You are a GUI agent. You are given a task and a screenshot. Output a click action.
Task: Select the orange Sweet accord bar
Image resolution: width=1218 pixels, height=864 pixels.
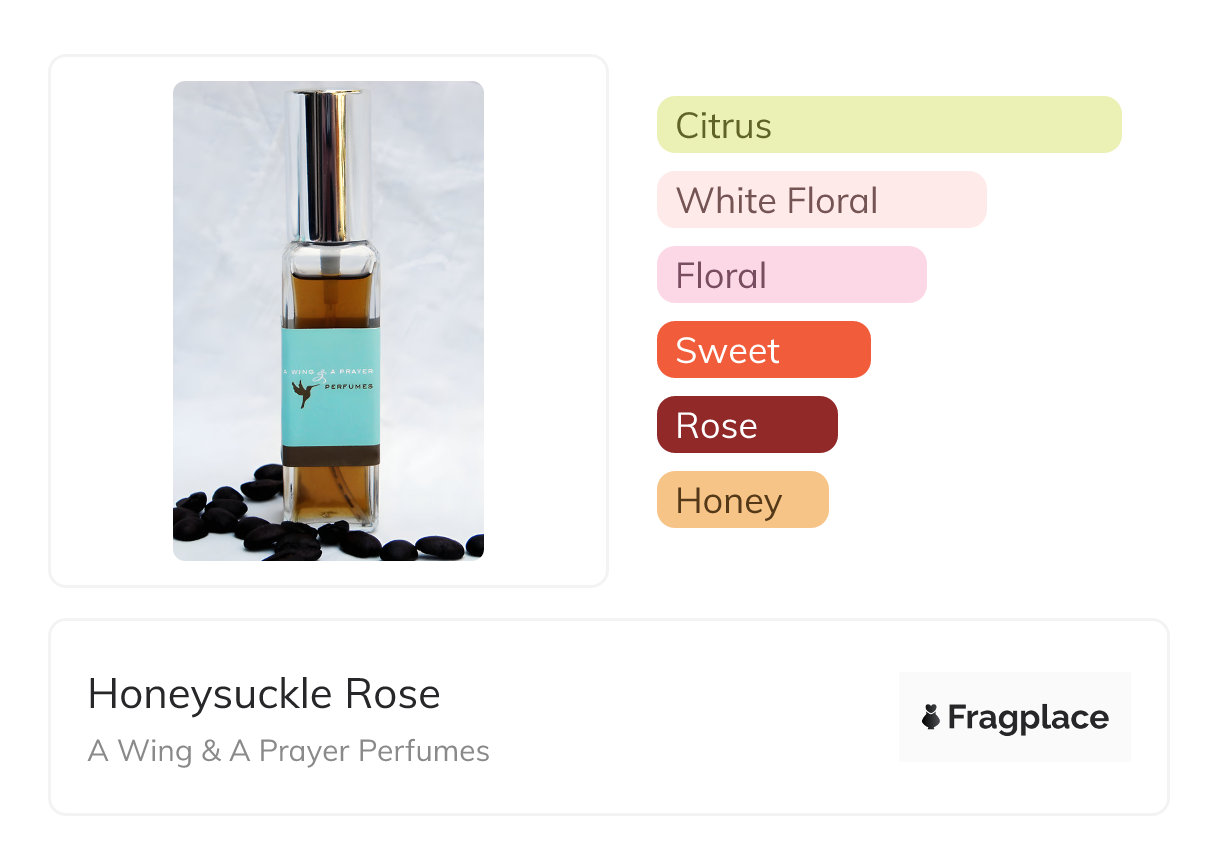tap(763, 350)
